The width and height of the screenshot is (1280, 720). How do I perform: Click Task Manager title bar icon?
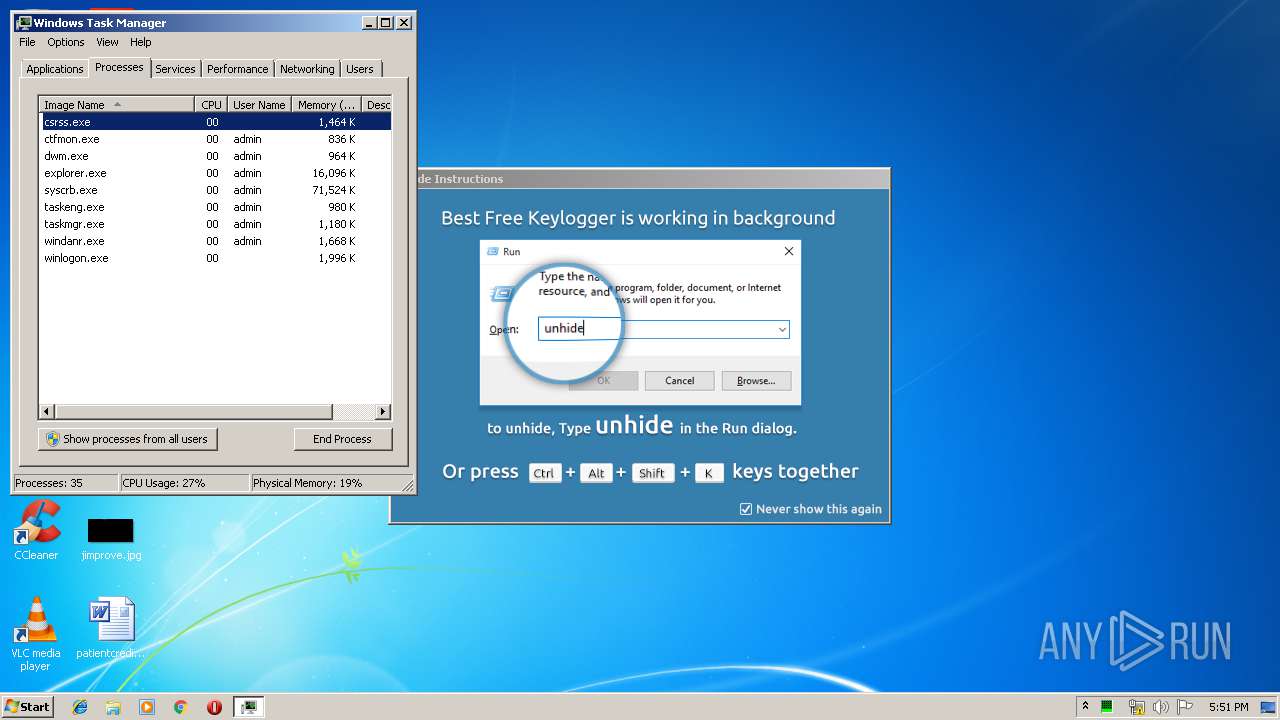[24, 22]
